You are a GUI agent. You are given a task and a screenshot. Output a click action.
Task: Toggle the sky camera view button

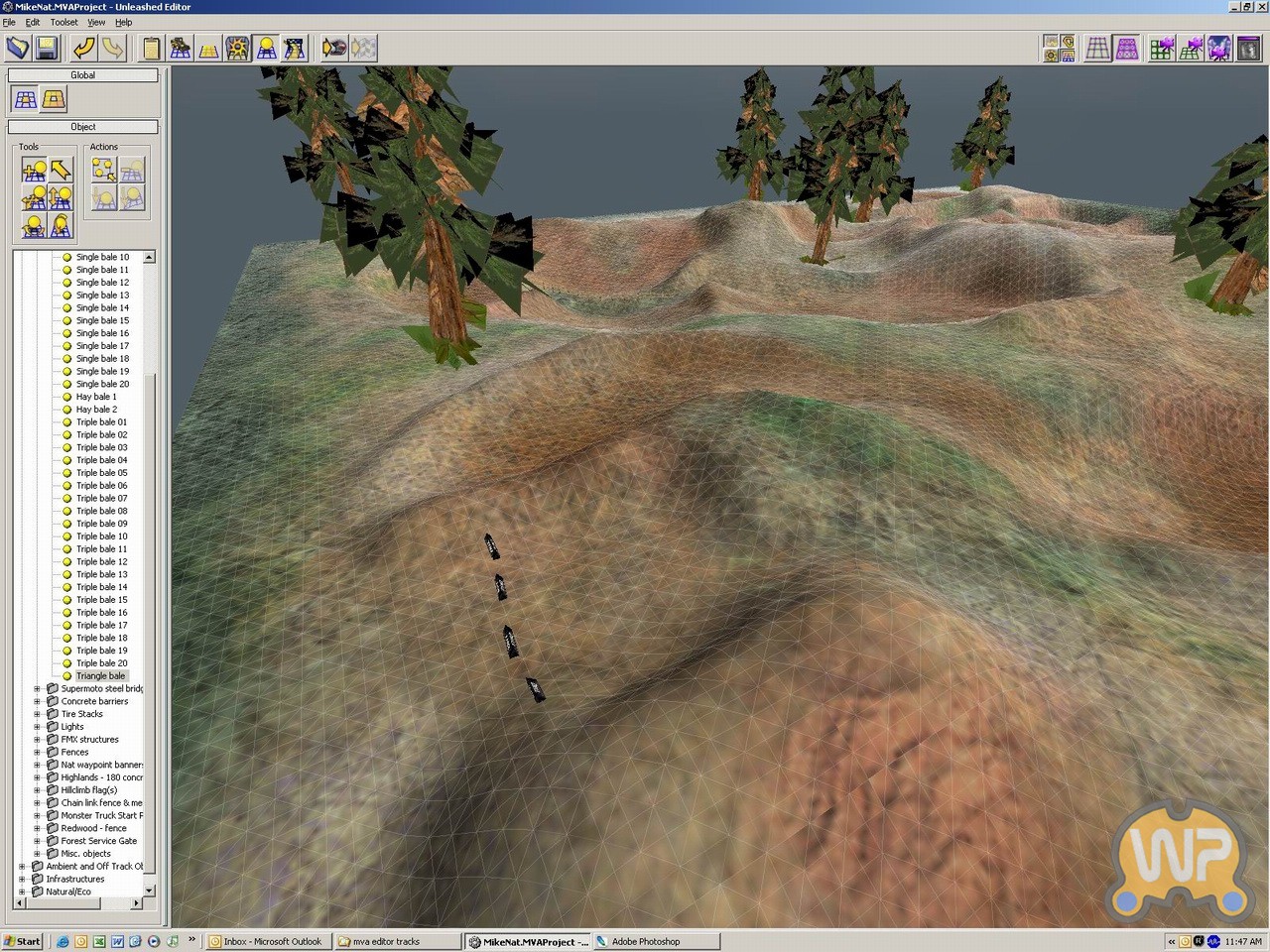1219,48
